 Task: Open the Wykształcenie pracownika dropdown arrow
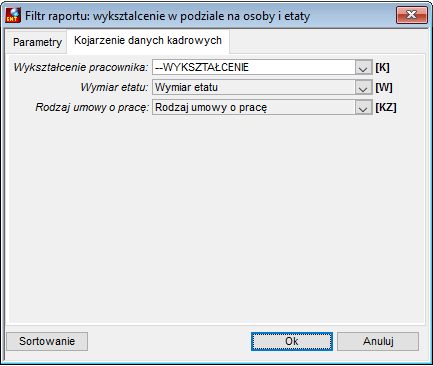pyautogui.click(x=363, y=68)
